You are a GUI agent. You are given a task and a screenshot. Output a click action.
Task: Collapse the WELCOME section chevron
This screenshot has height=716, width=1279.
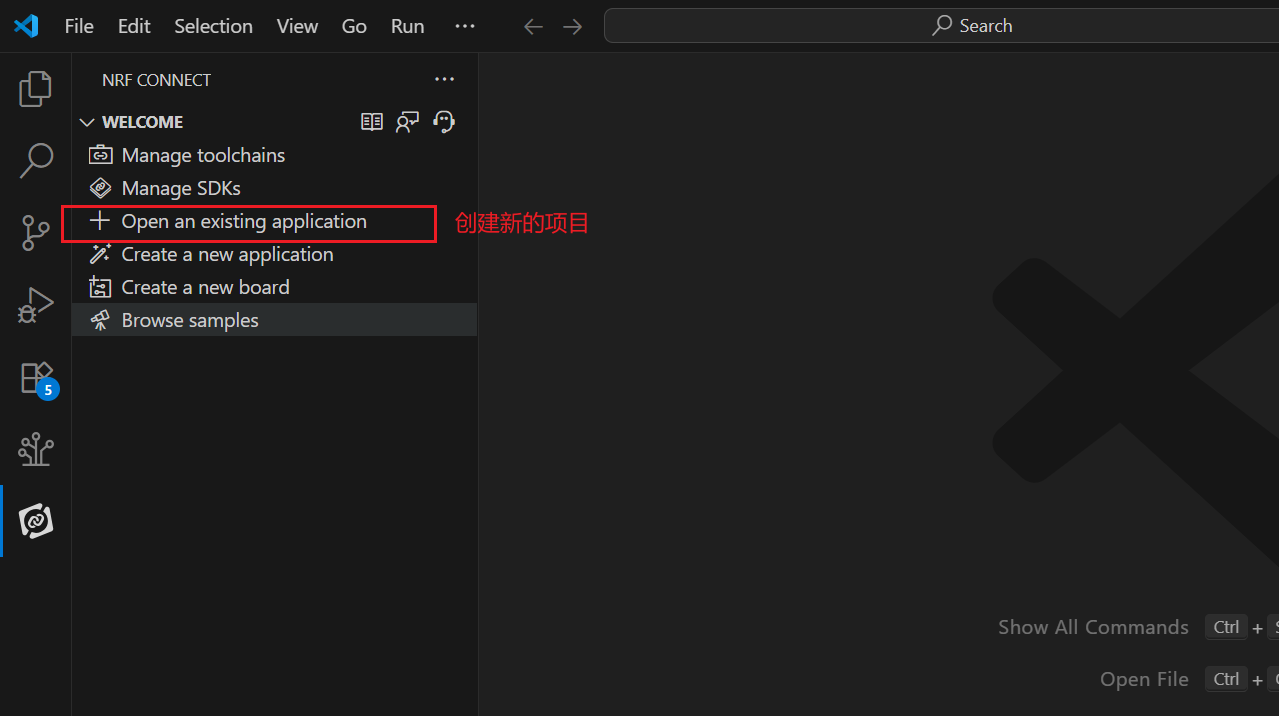click(x=87, y=122)
